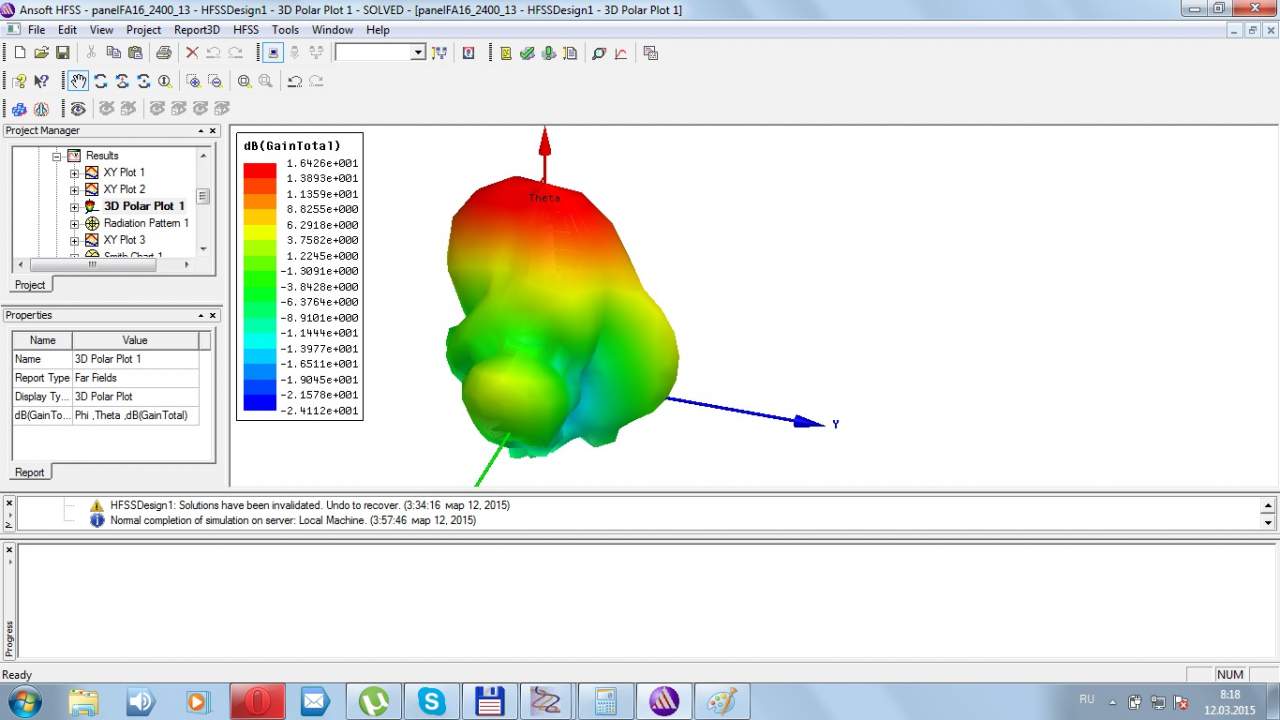Viewport: 1280px width, 720px height.
Task: Switch to the Report tab in Properties
Action: (29, 472)
